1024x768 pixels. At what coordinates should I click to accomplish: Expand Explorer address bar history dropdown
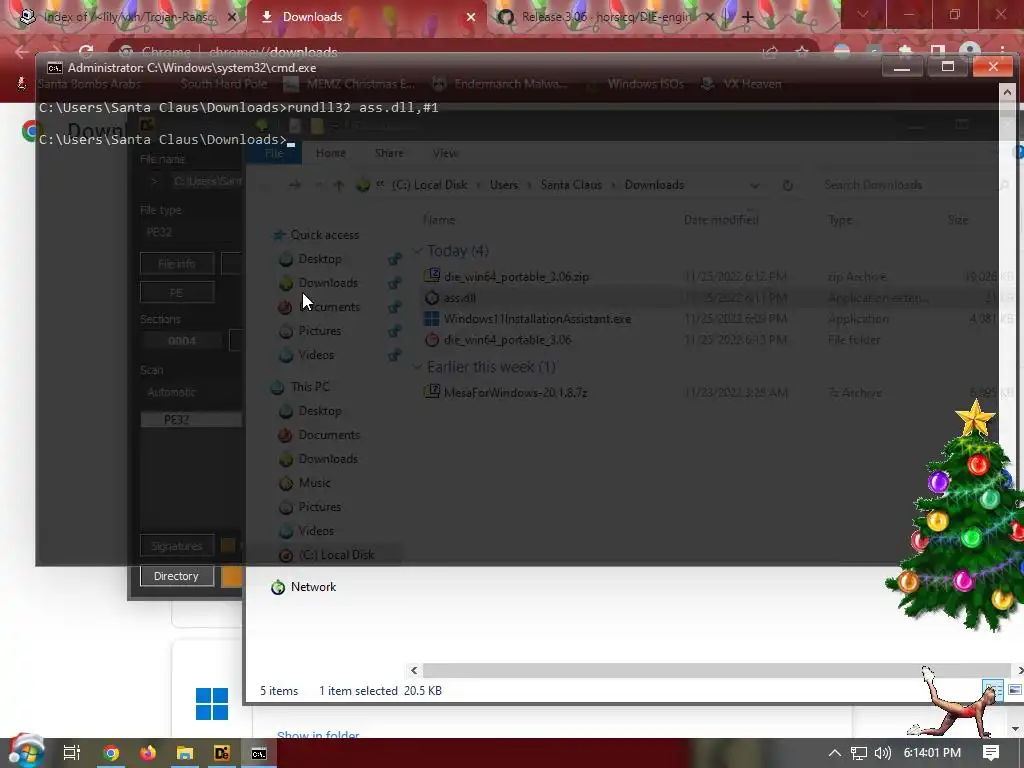[x=755, y=185]
